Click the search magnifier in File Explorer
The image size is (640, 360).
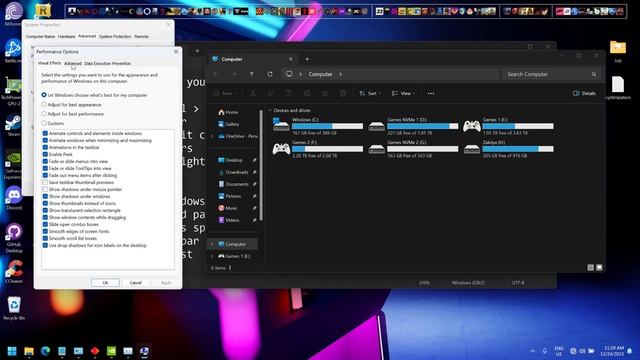(594, 74)
